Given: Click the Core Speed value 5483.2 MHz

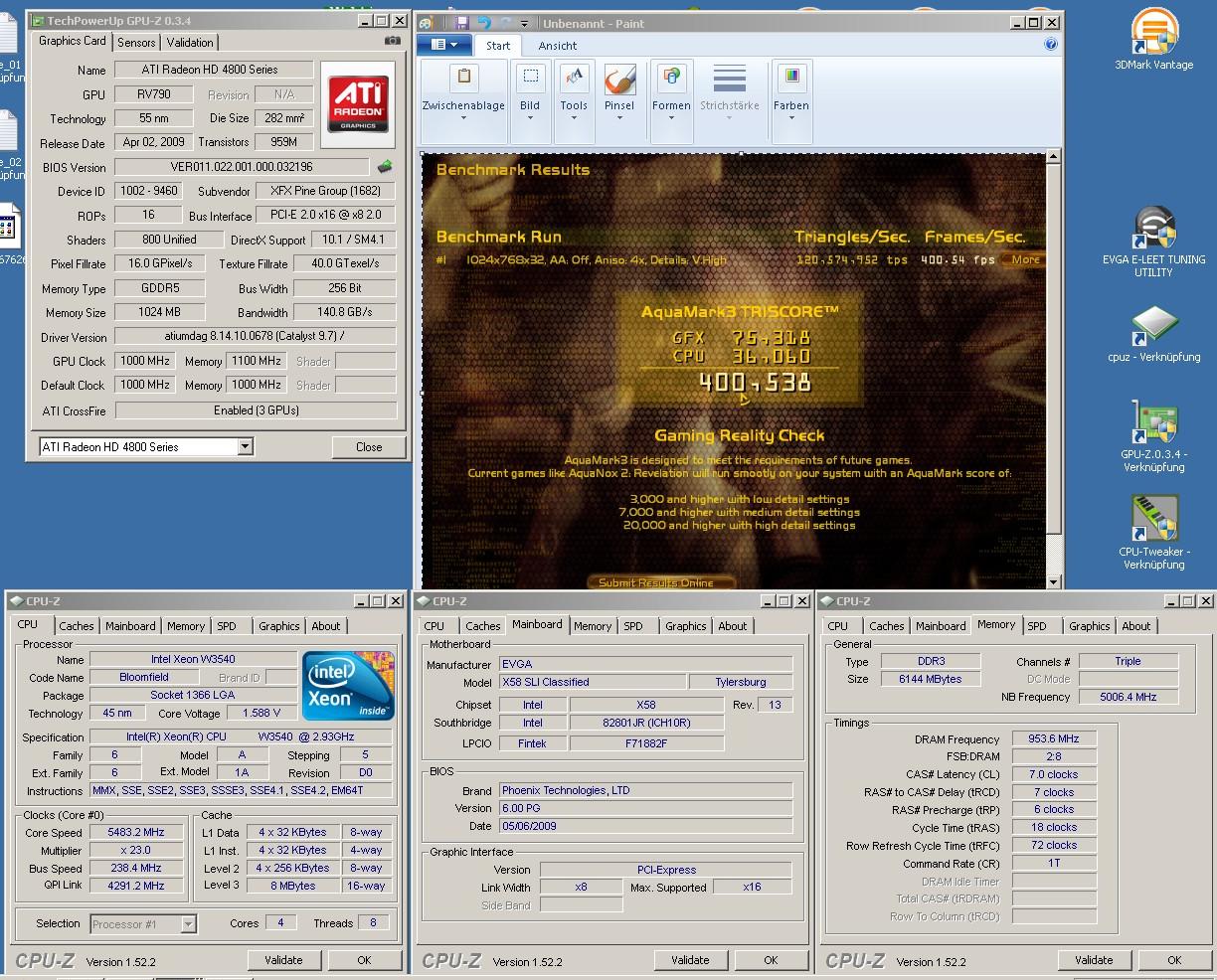Looking at the screenshot, I should pyautogui.click(x=136, y=833).
